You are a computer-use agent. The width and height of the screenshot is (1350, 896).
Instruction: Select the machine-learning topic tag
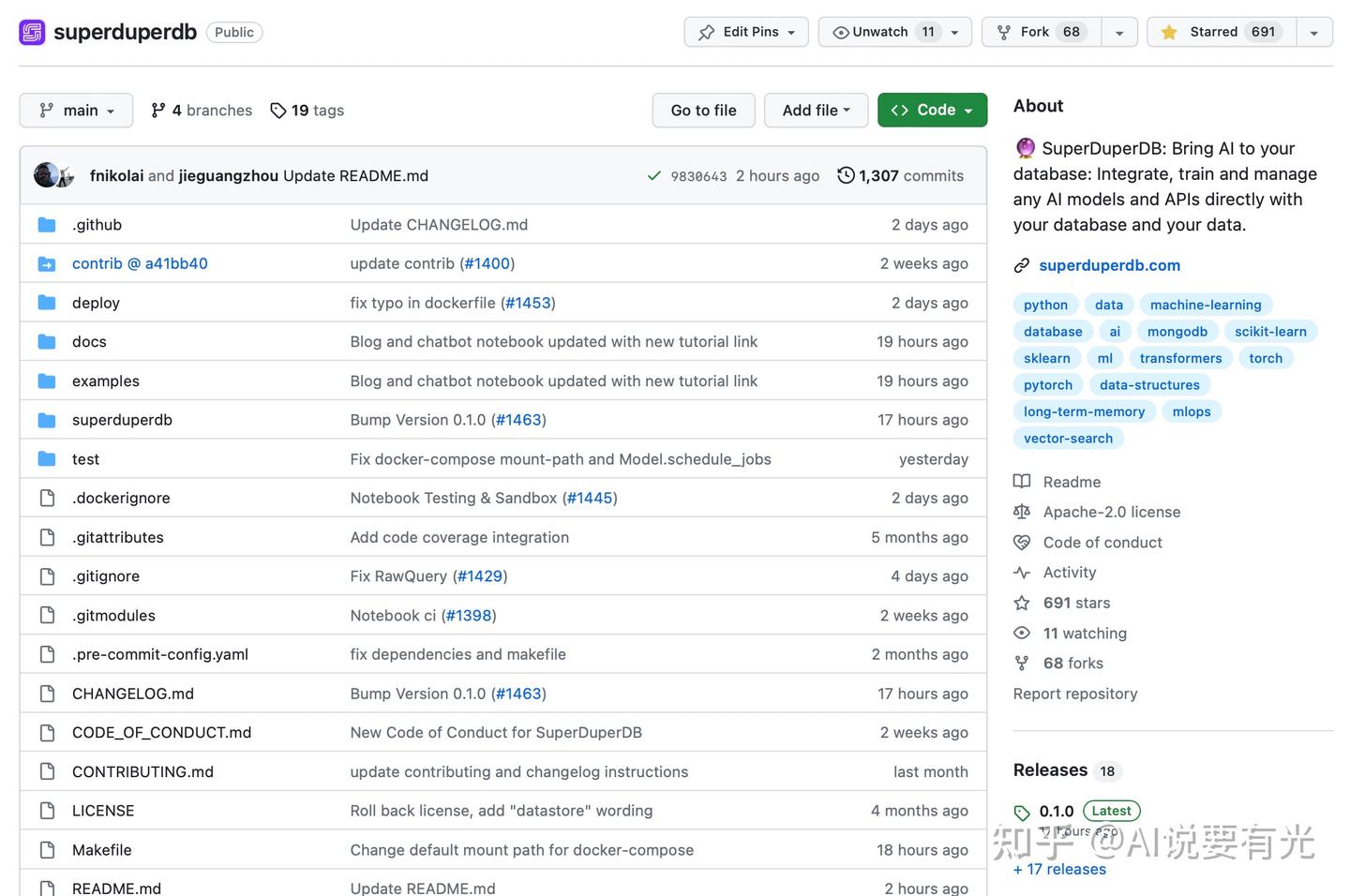pyautogui.click(x=1206, y=305)
